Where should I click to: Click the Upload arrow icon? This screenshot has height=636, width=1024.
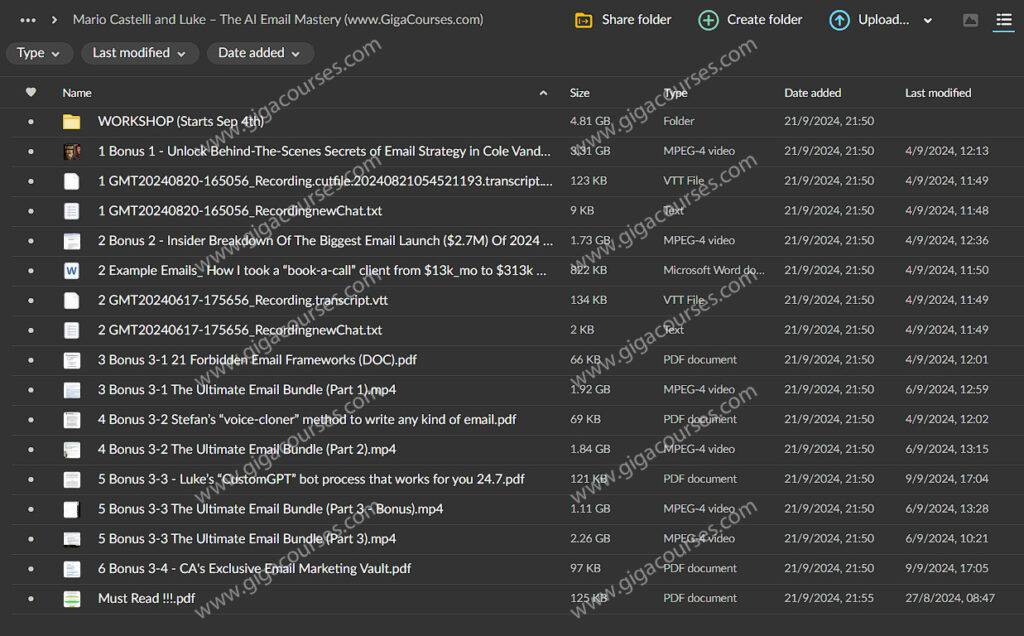pyautogui.click(x=840, y=20)
